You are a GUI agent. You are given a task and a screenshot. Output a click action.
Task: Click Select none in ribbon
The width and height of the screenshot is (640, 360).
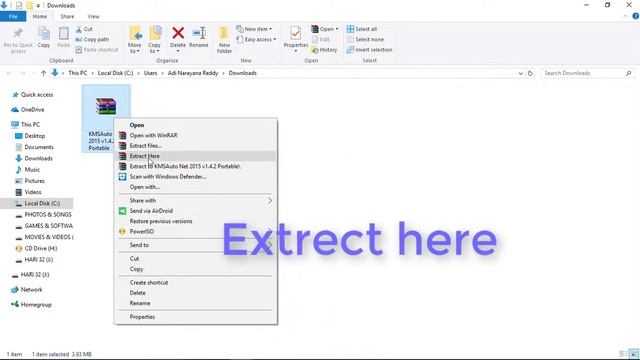(365, 40)
